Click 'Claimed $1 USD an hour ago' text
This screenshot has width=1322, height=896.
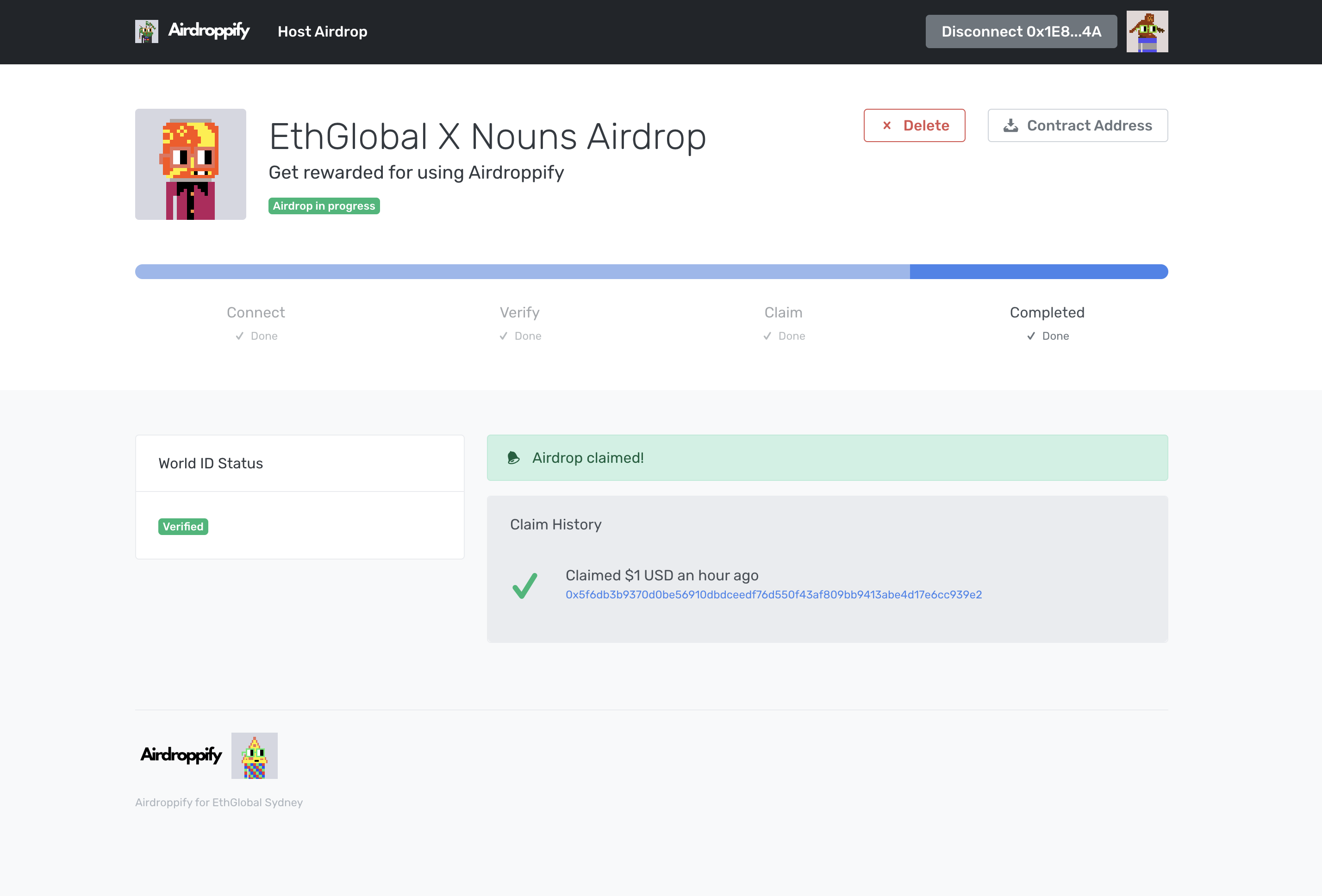tap(661, 575)
